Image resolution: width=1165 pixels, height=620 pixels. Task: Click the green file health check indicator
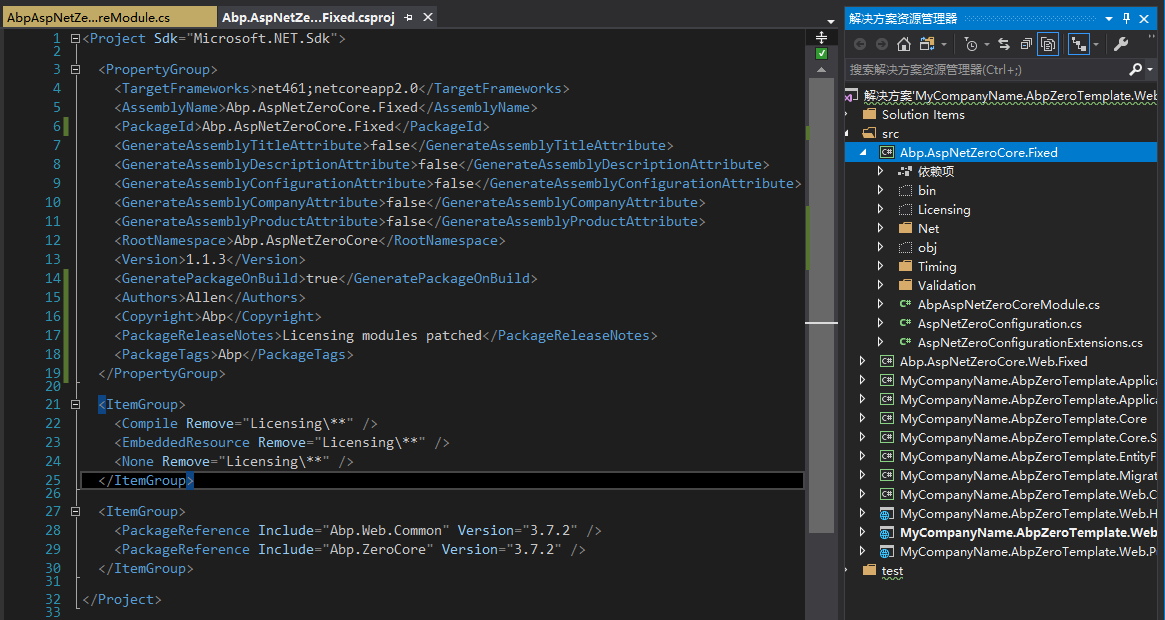[x=821, y=54]
